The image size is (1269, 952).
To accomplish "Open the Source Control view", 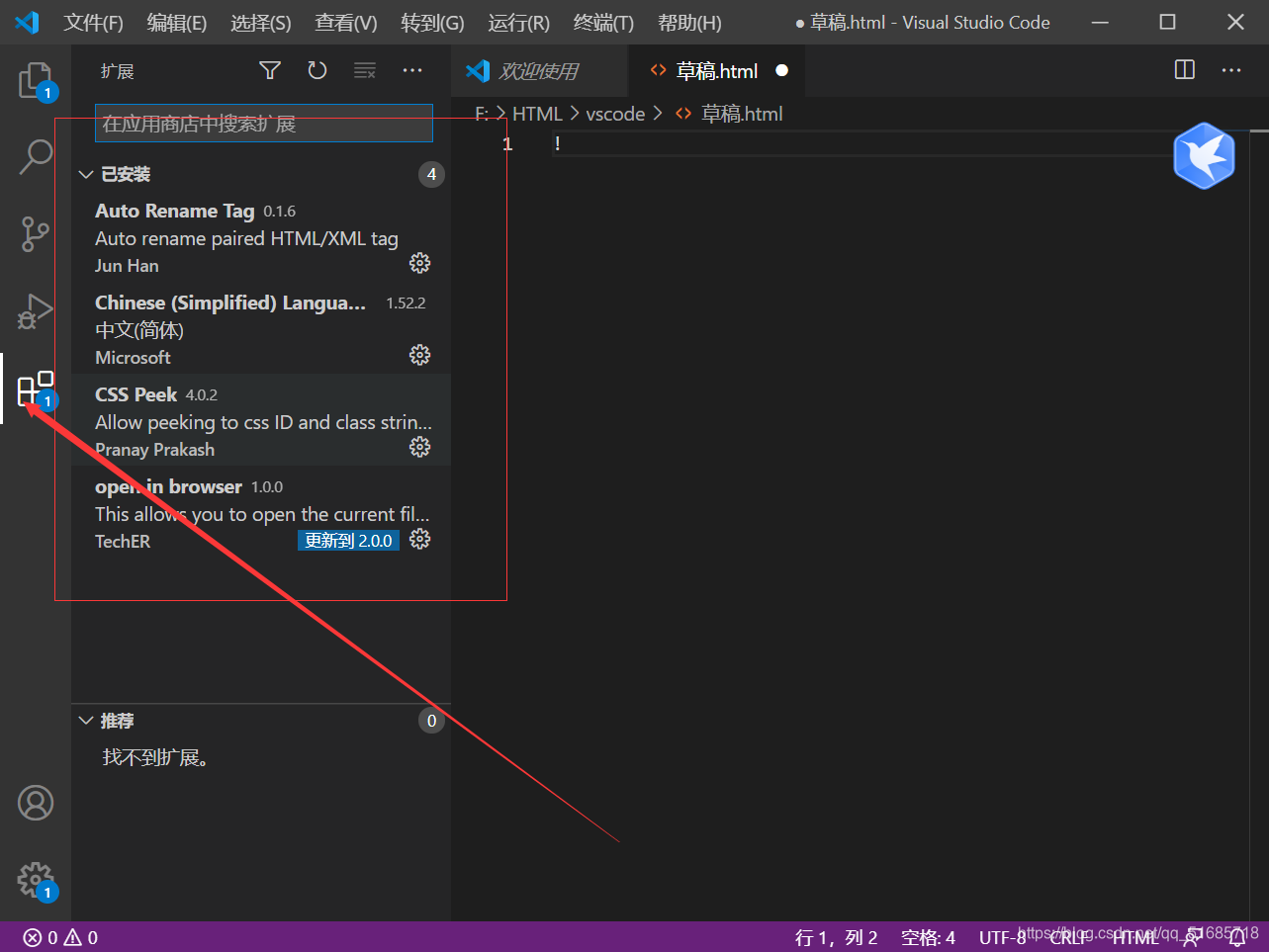I will [x=36, y=234].
